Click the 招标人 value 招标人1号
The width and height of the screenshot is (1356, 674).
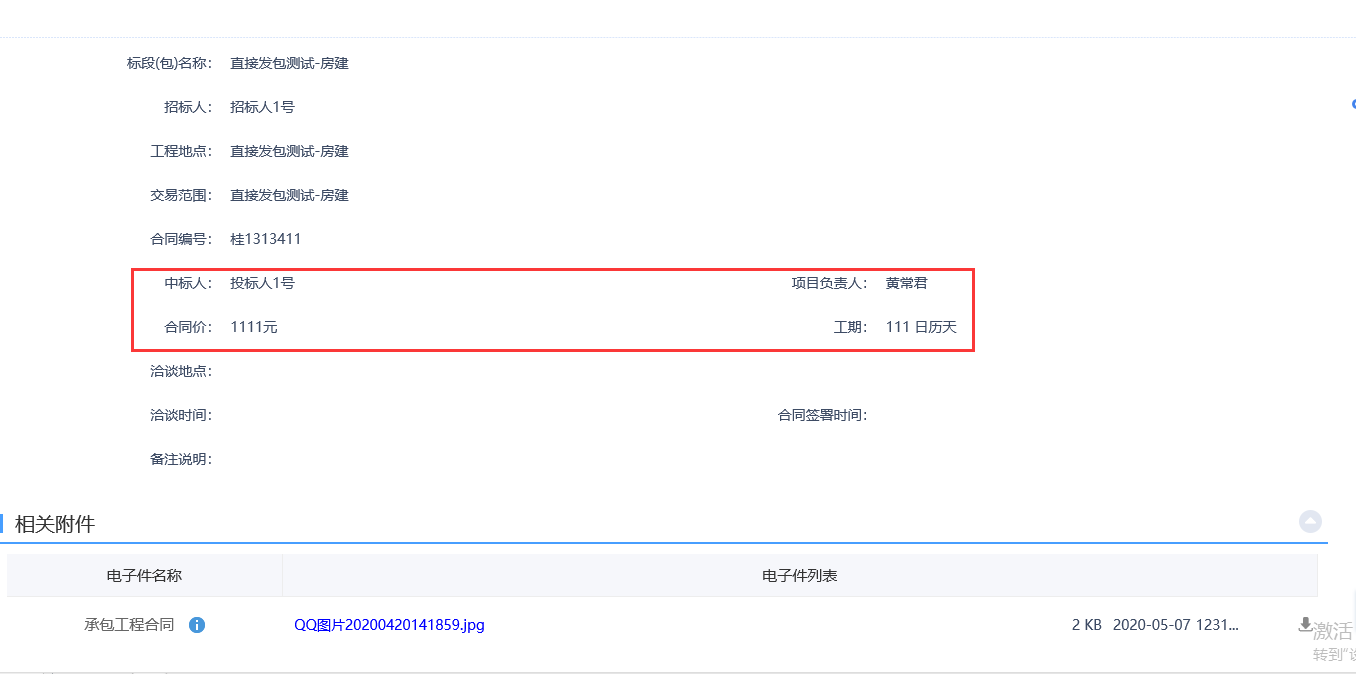(262, 107)
